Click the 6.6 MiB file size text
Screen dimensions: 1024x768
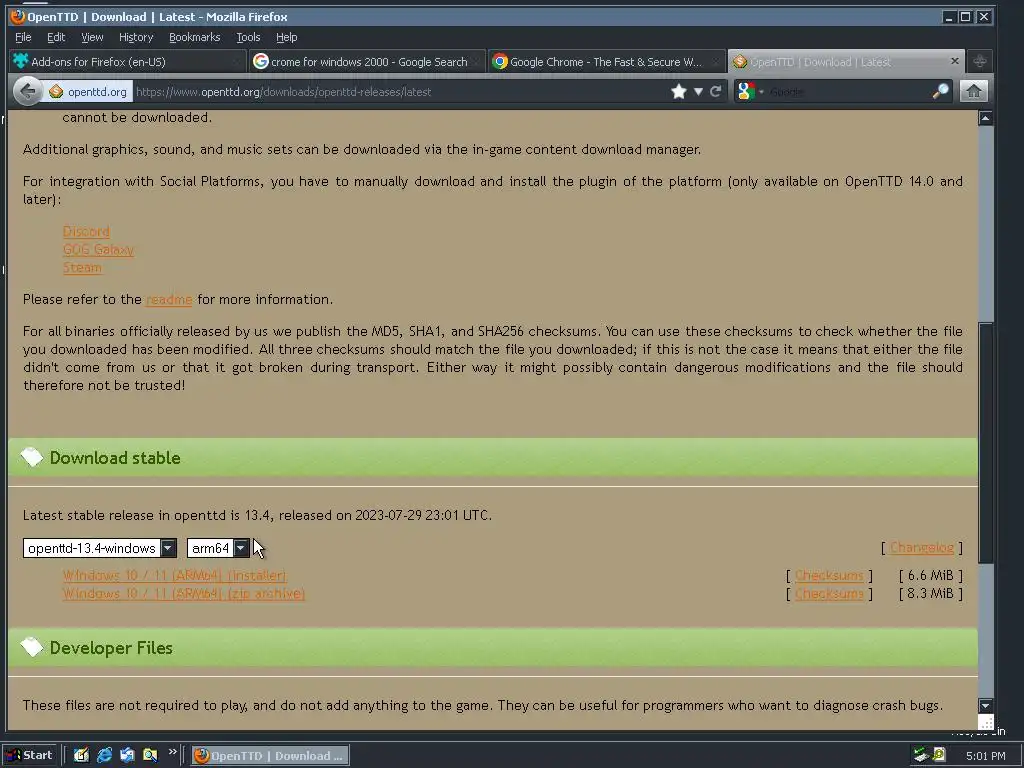coord(930,575)
